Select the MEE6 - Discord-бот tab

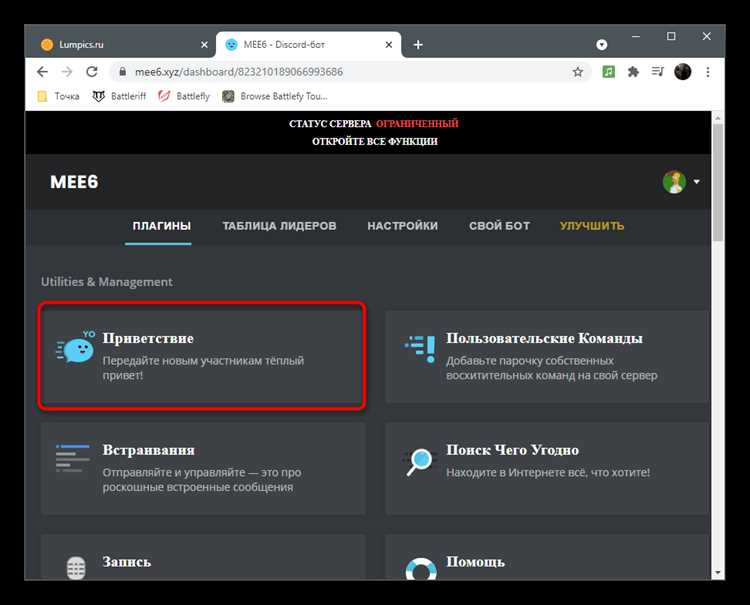tap(309, 44)
